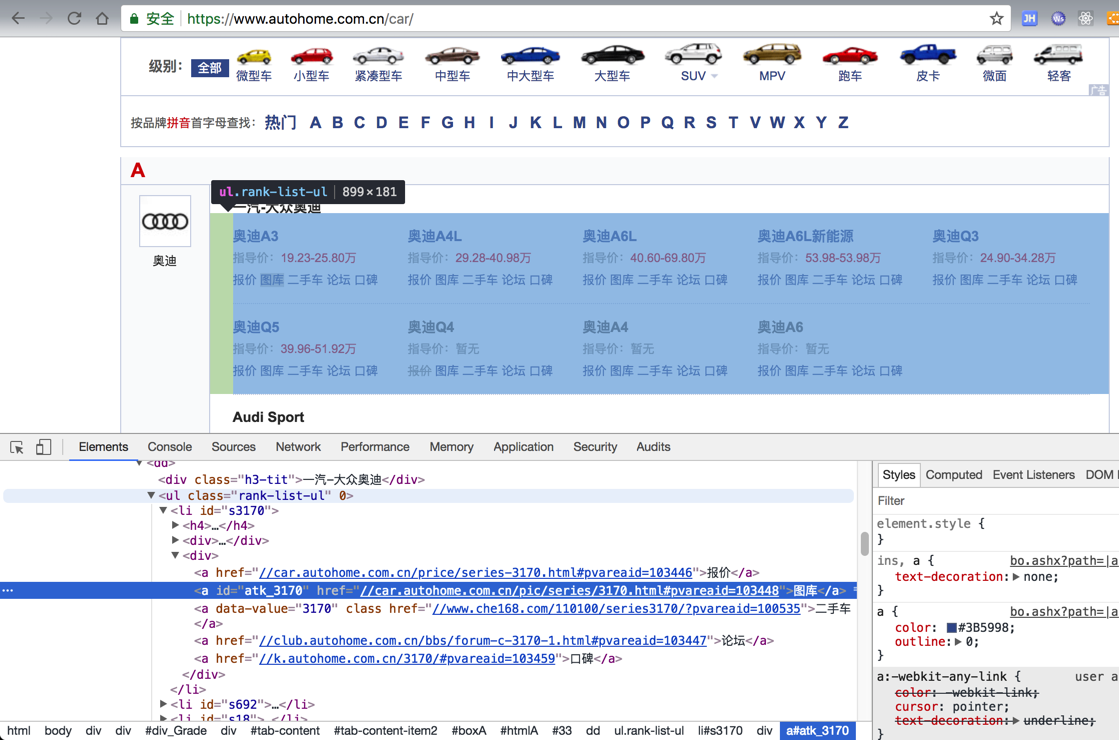The width and height of the screenshot is (1119, 741).
Task: Toggle the DevTools device toolbar icon
Action: pos(44,447)
